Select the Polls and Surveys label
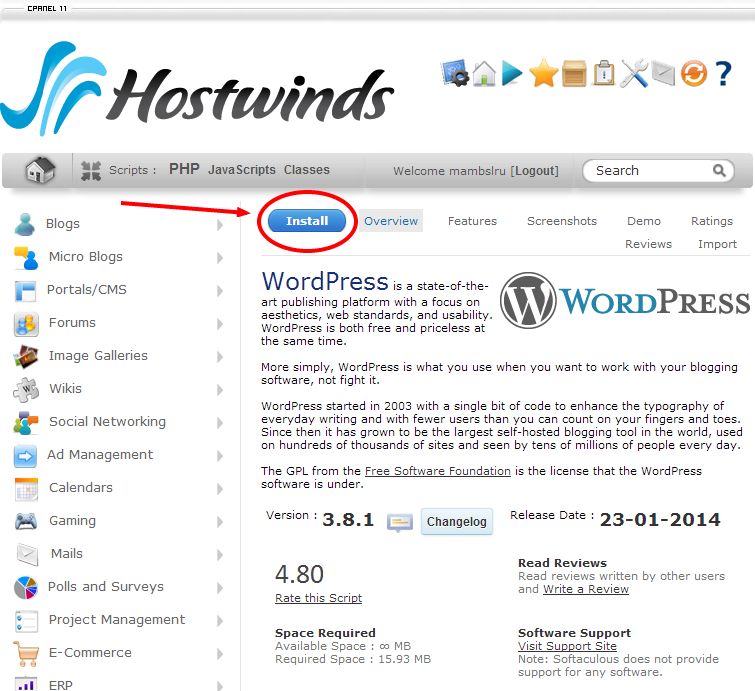 point(106,587)
